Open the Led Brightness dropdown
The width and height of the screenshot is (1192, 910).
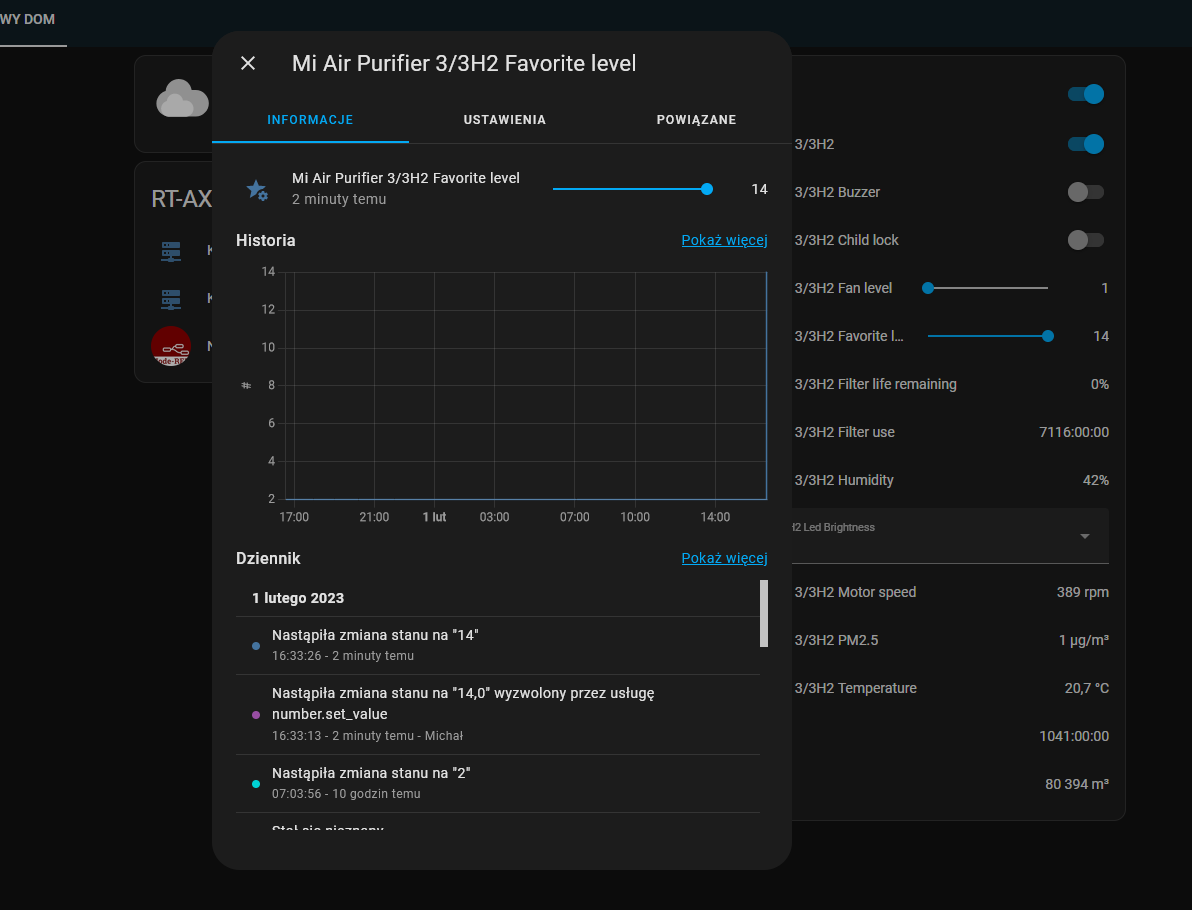click(x=1084, y=536)
